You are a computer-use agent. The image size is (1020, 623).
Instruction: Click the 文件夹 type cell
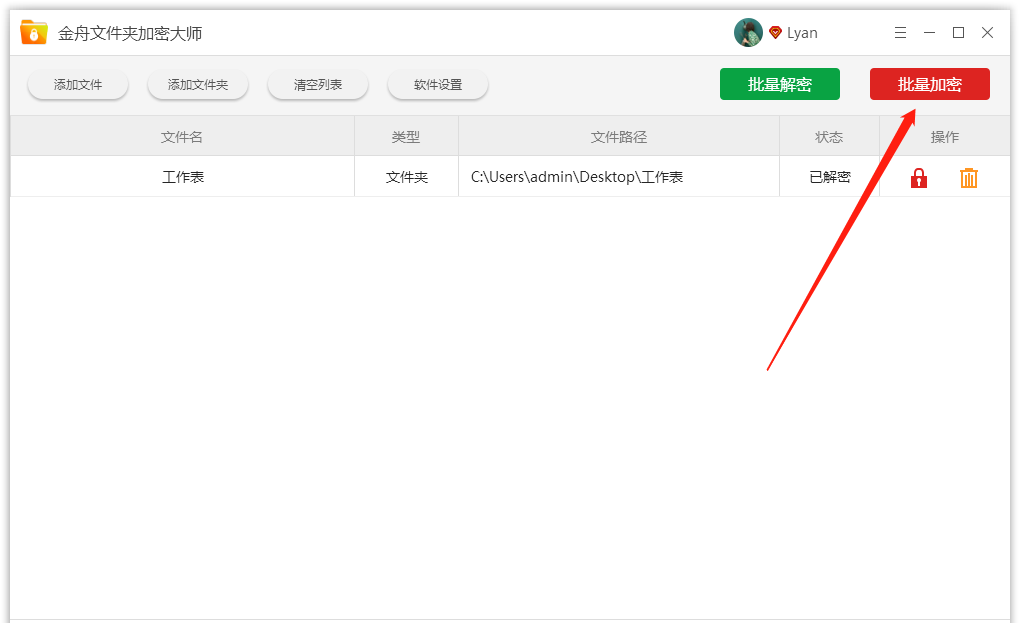click(407, 177)
